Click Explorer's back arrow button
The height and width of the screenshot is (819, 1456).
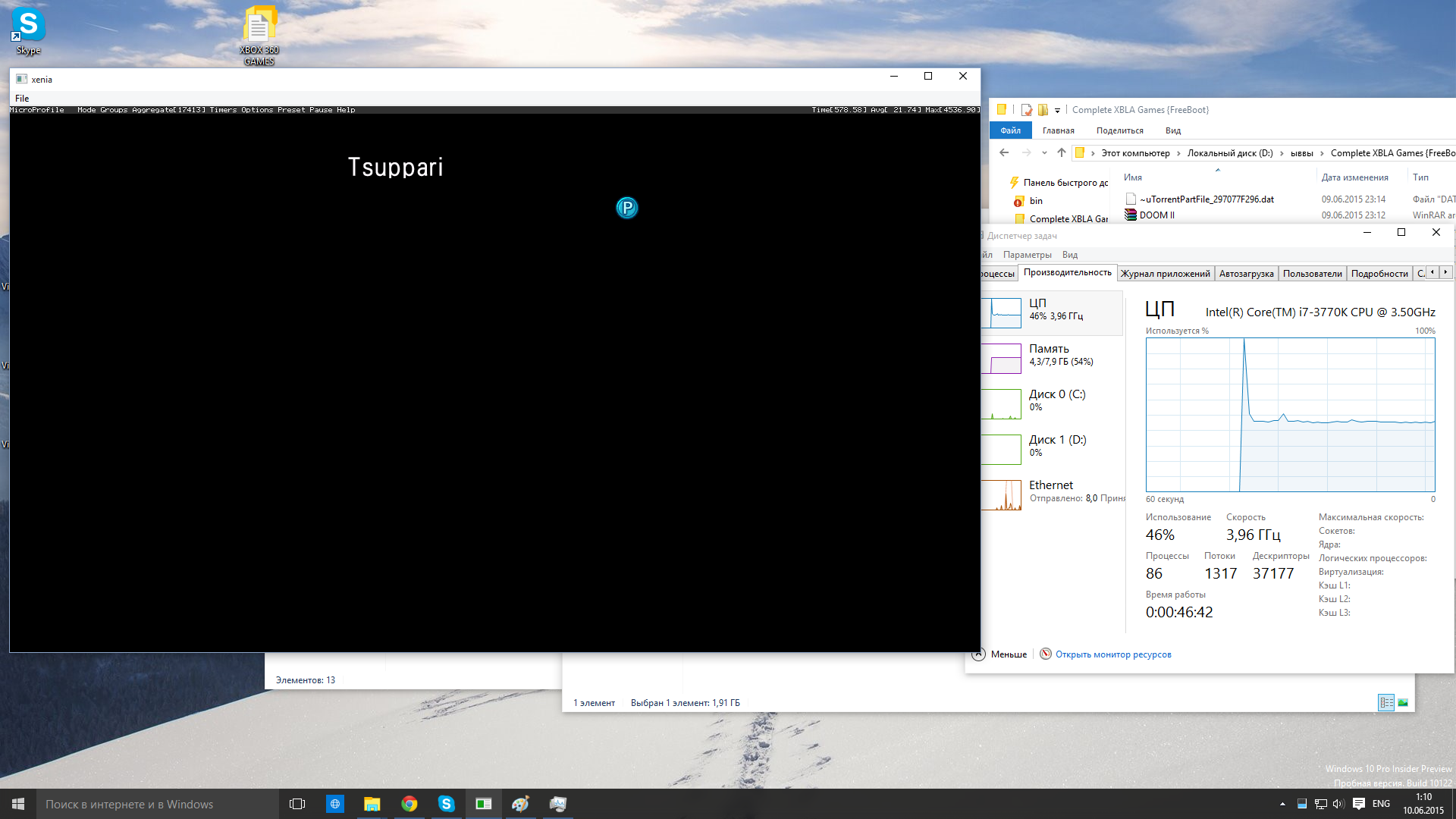[x=1004, y=152]
